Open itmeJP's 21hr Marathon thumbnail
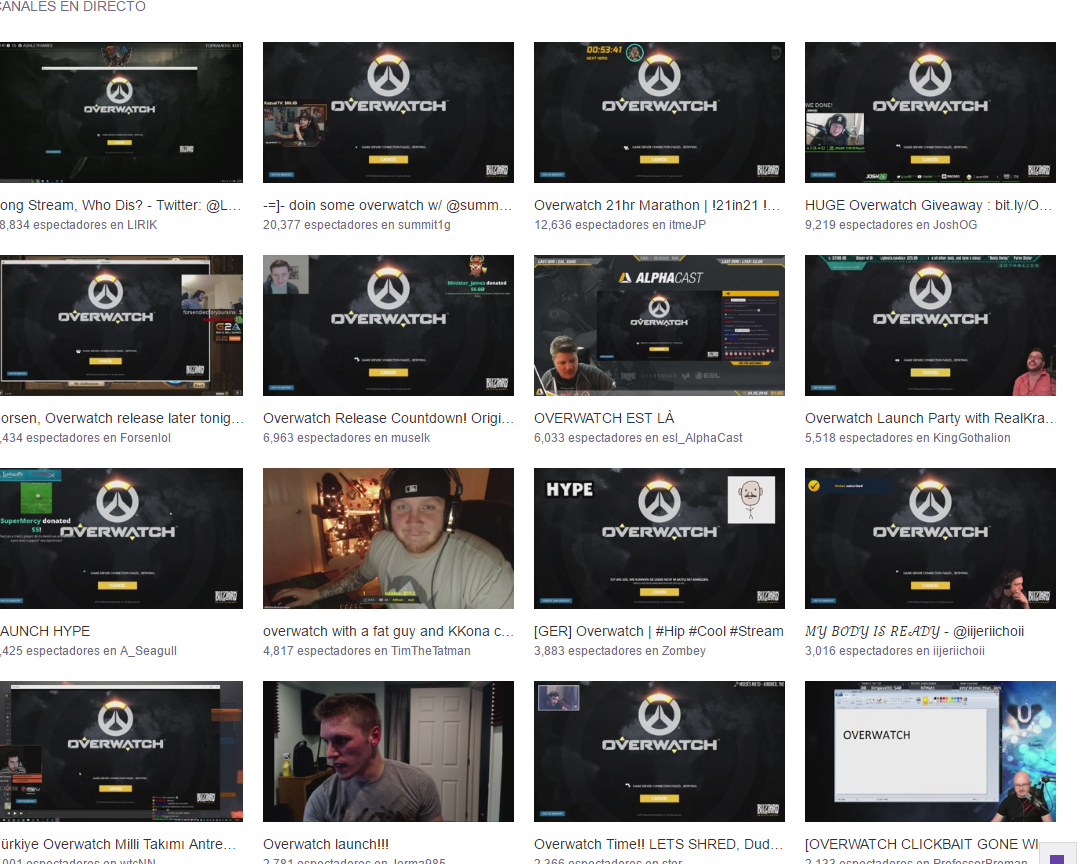The width and height of the screenshot is (1082, 864). 659,112
